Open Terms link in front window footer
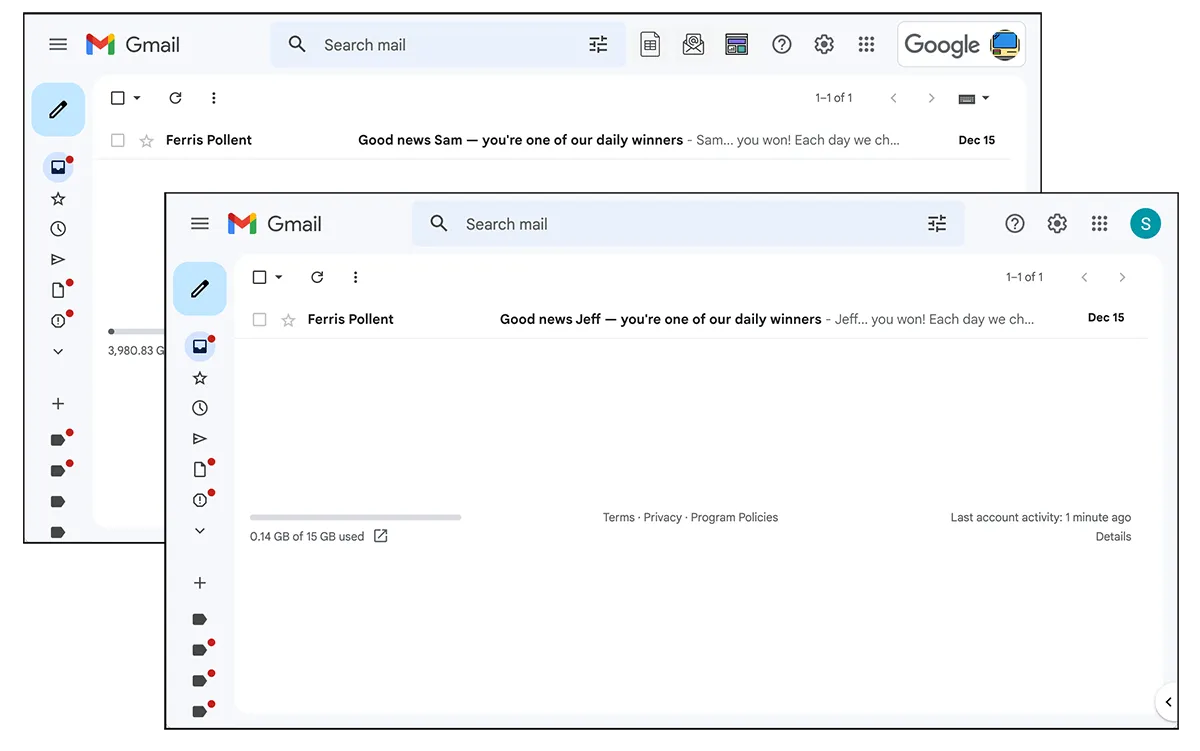This screenshot has width=1200, height=751. pyautogui.click(x=618, y=517)
